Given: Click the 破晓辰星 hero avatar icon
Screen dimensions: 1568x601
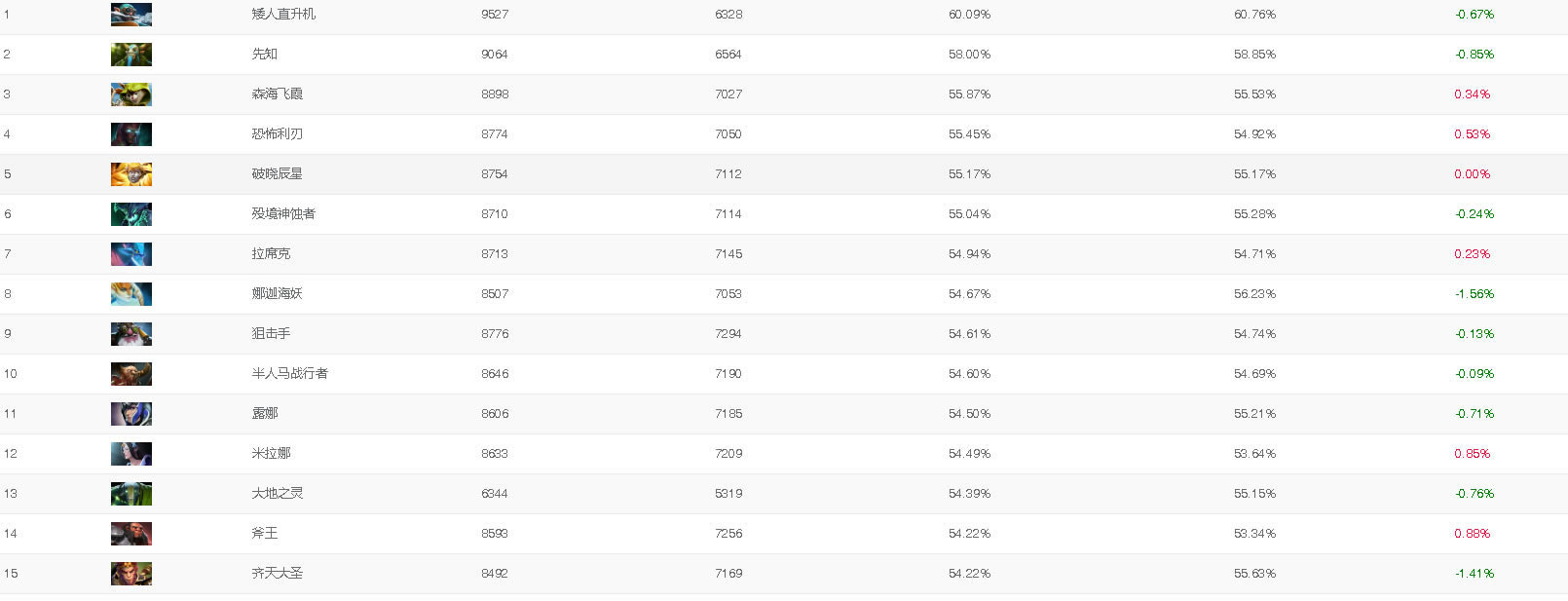Looking at the screenshot, I should pyautogui.click(x=131, y=174).
